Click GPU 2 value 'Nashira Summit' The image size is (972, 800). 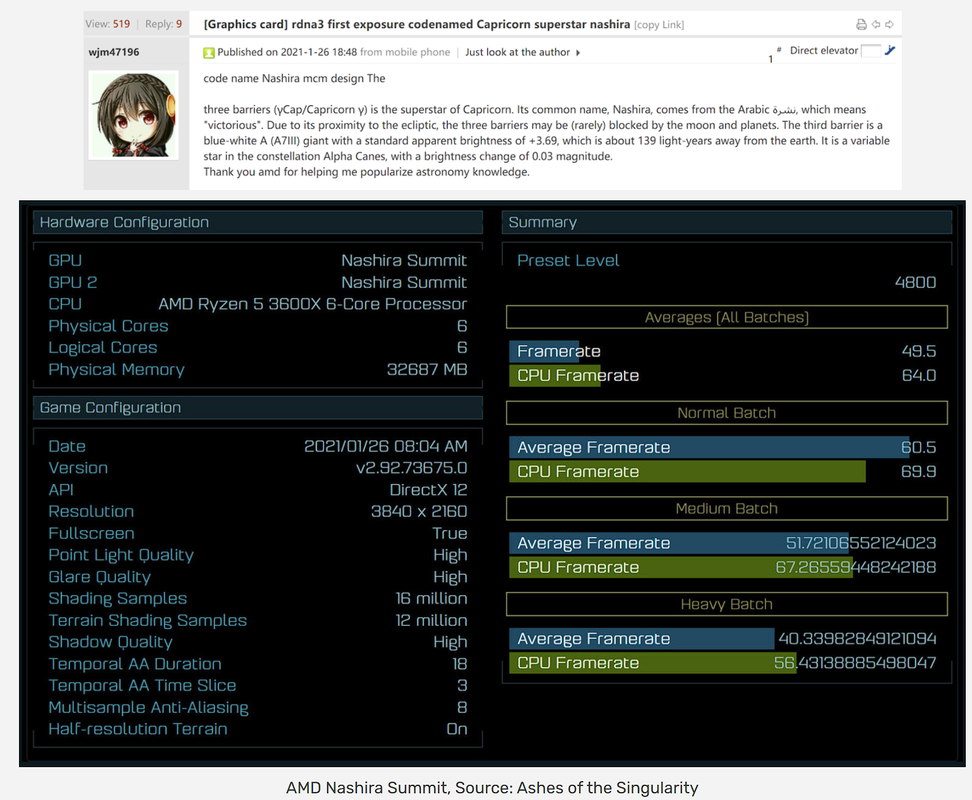tap(404, 283)
